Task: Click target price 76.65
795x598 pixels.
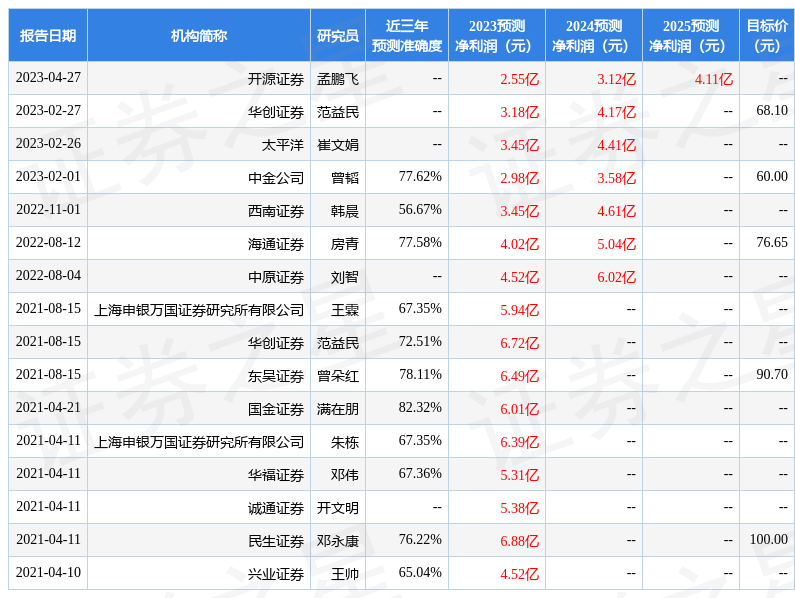Action: 772,242
